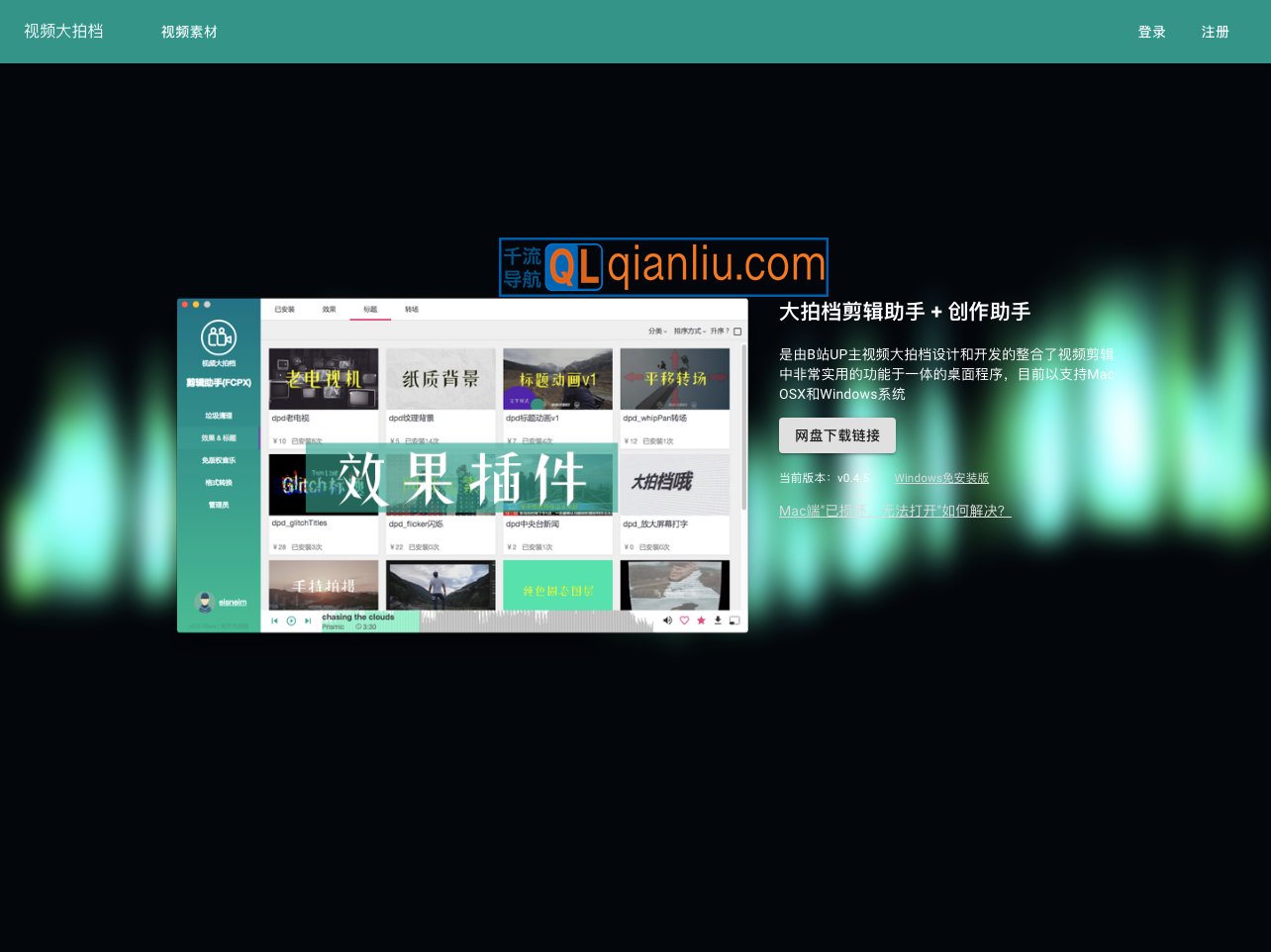The image size is (1271, 952).
Task: Like the track with the heart icon
Action: click(684, 620)
